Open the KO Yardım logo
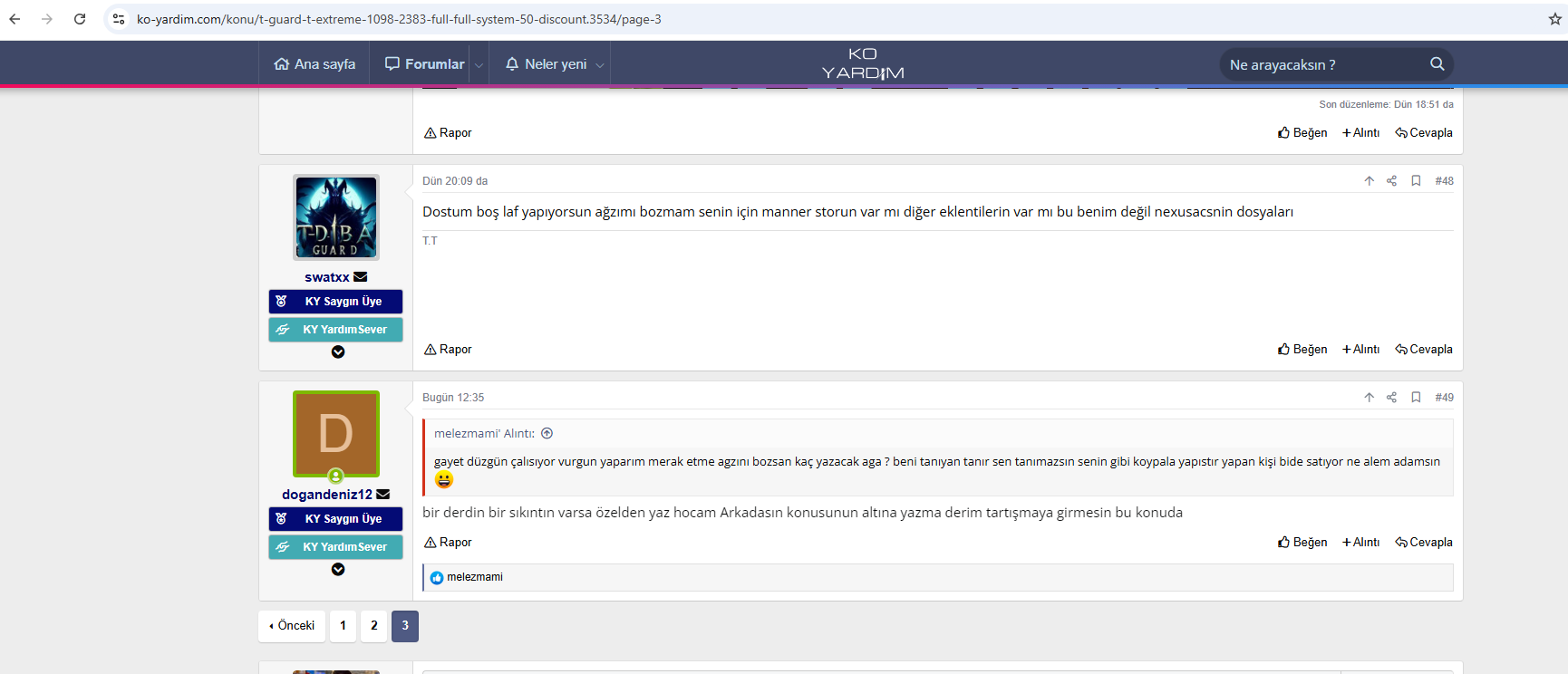 coord(863,63)
